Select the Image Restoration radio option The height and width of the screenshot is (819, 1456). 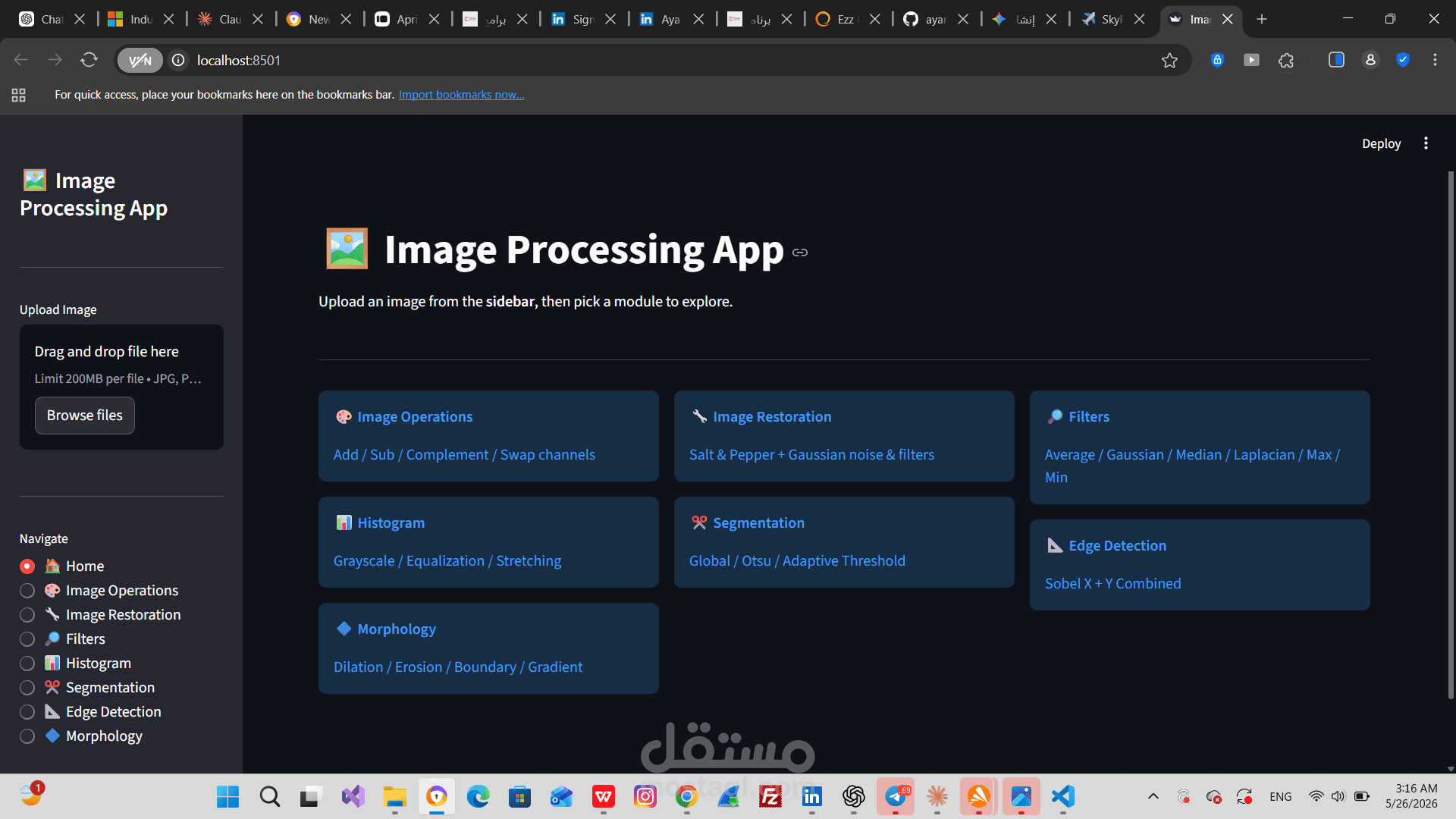27,615
